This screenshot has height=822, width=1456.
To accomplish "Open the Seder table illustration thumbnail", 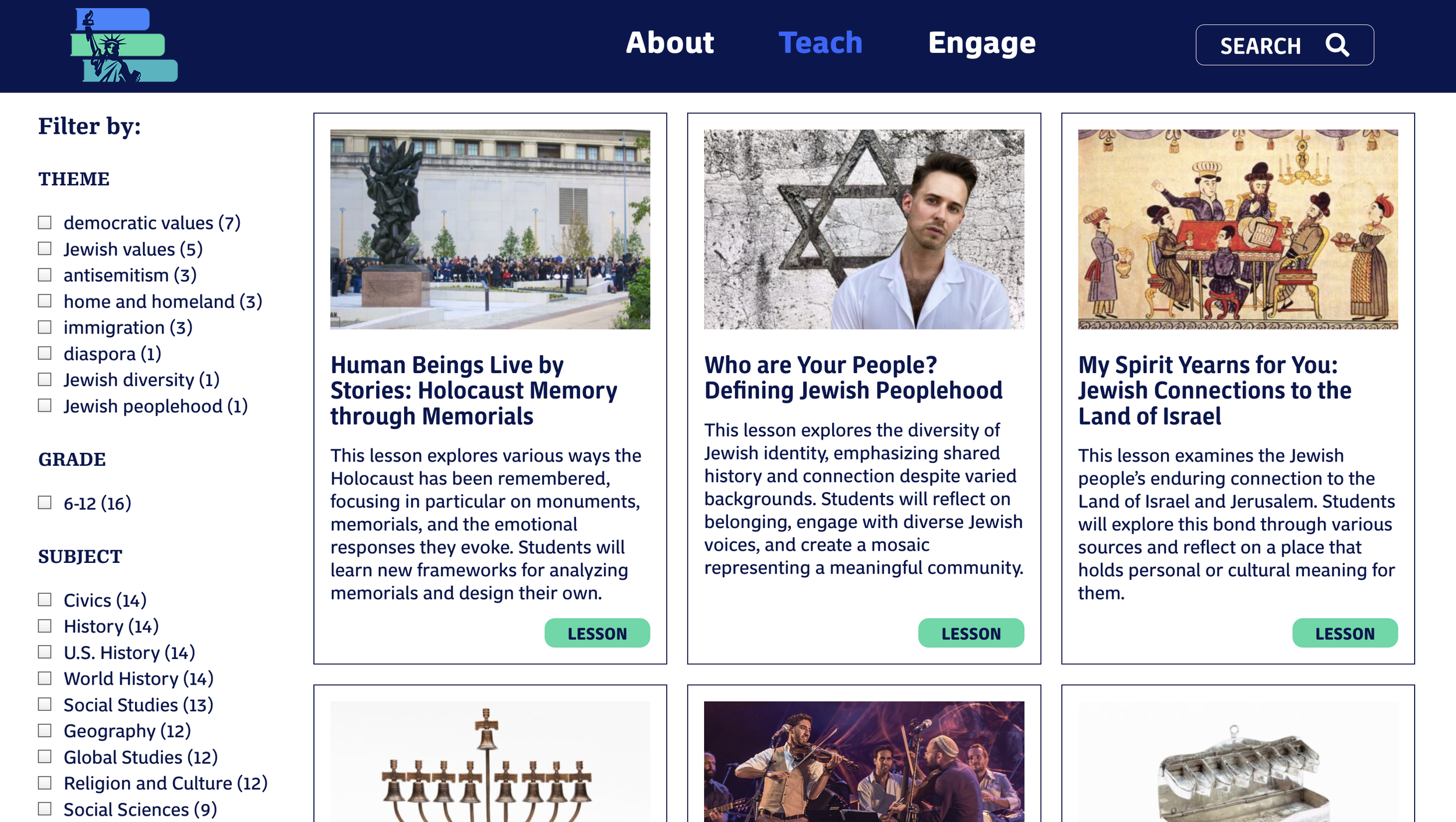I will 1238,229.
